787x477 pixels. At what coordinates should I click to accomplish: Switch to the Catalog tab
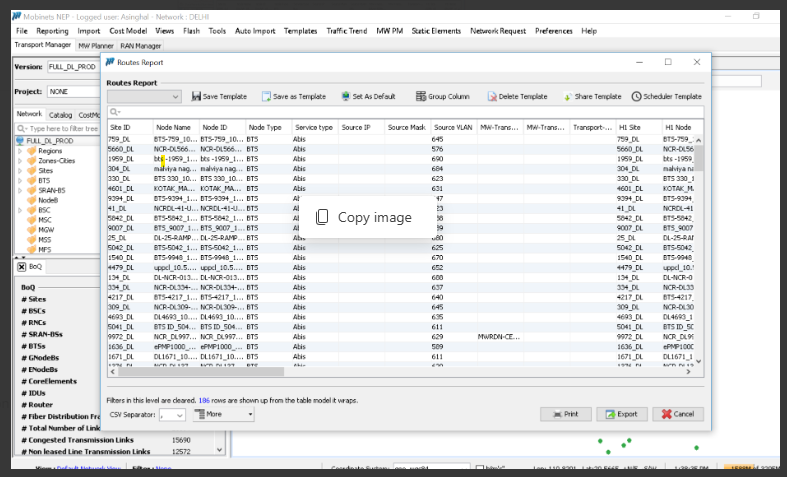pos(60,115)
